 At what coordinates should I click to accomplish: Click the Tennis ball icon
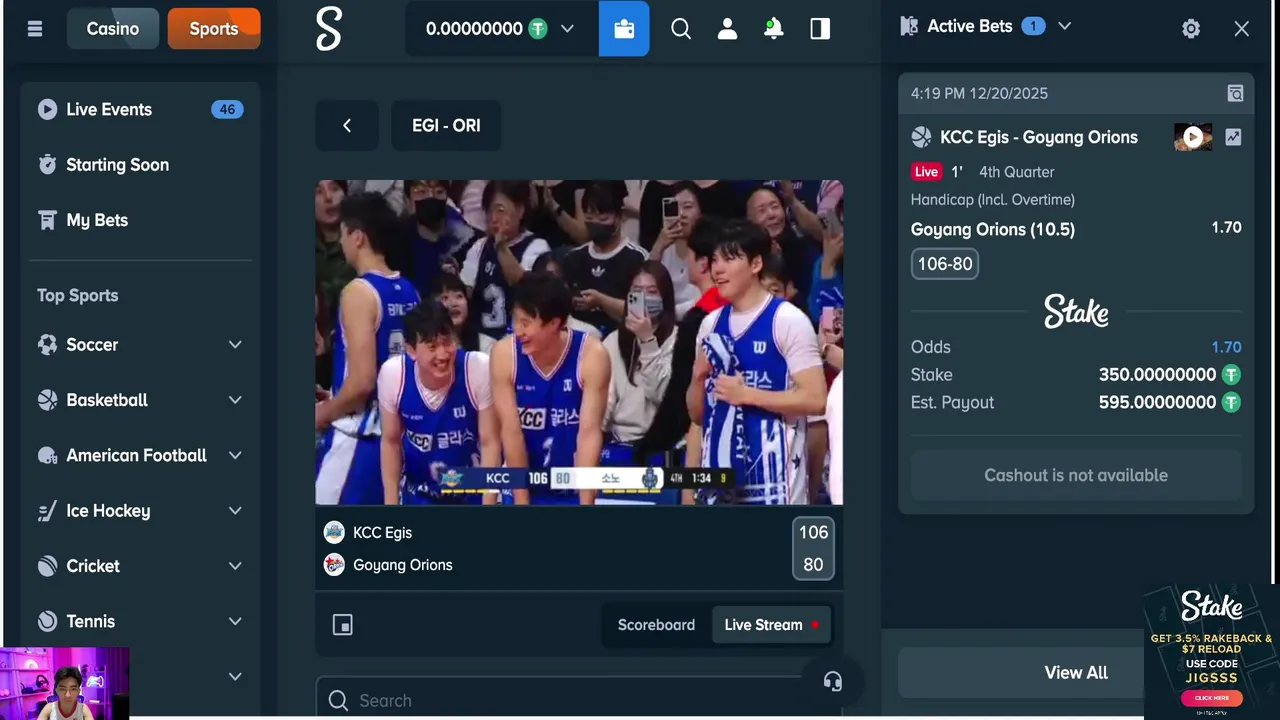tap(47, 621)
